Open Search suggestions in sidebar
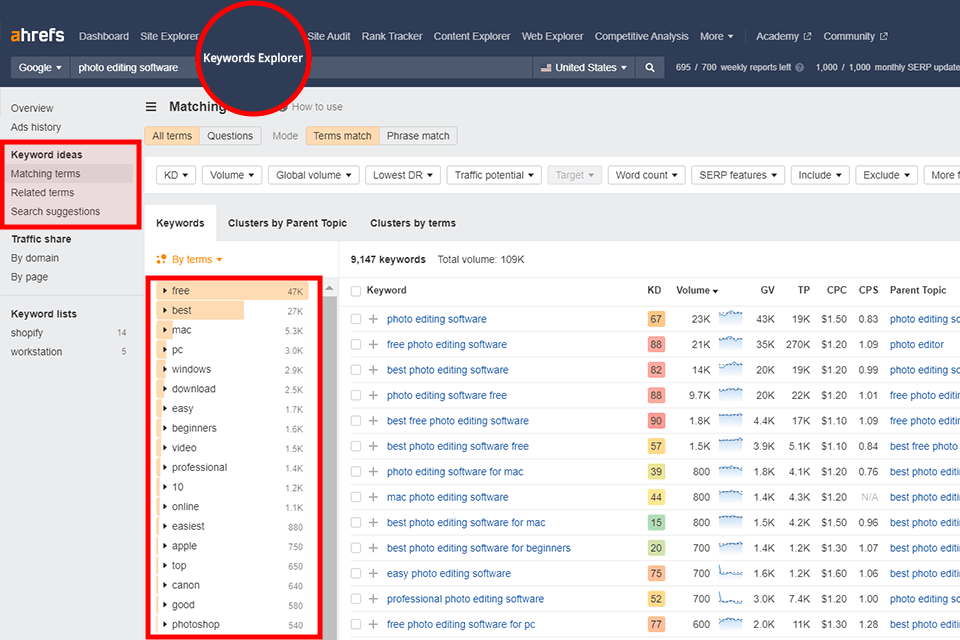The image size is (960, 640). point(55,212)
